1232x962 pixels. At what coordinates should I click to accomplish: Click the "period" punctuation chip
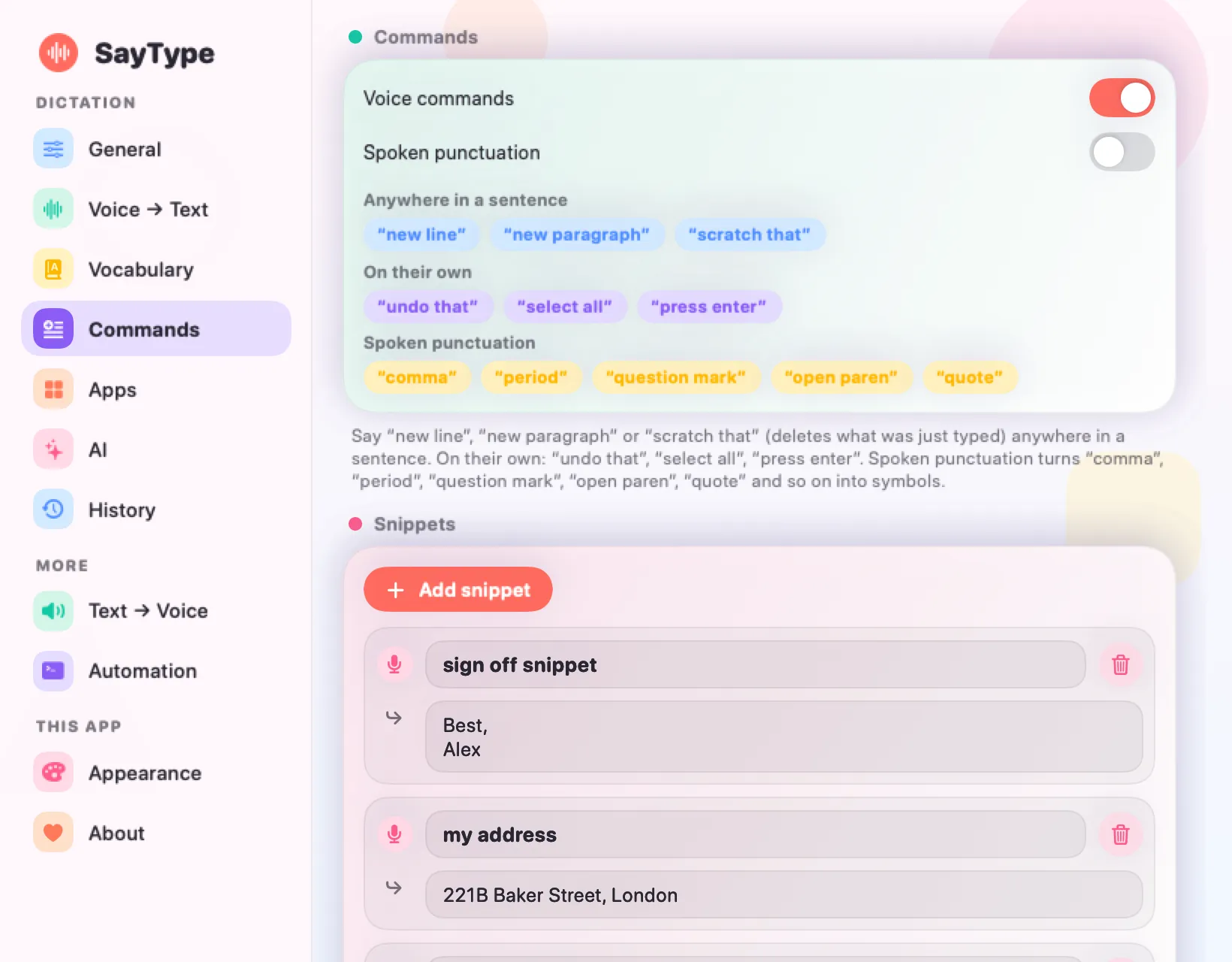(x=531, y=377)
